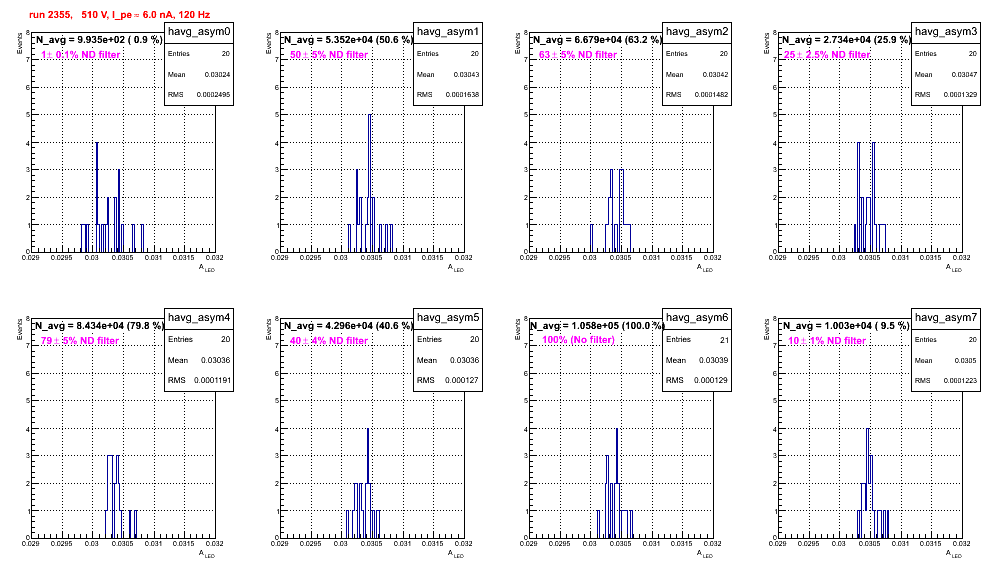996x572 pixels.
Task: Click Events y-axis title of havg_asym4 plot
Action: (x=19, y=329)
